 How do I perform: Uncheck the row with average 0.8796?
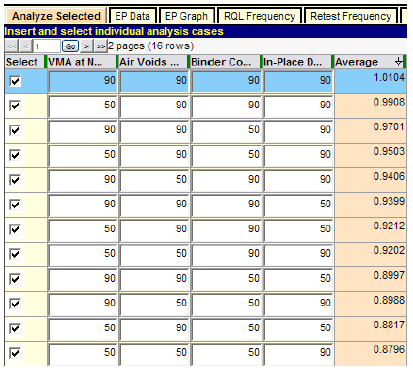pos(15,353)
